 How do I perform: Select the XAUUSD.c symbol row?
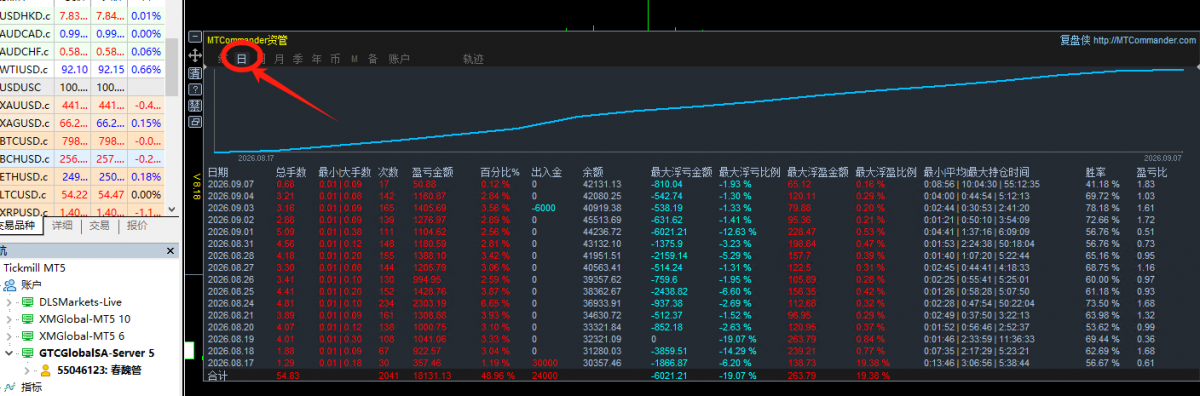click(82, 105)
